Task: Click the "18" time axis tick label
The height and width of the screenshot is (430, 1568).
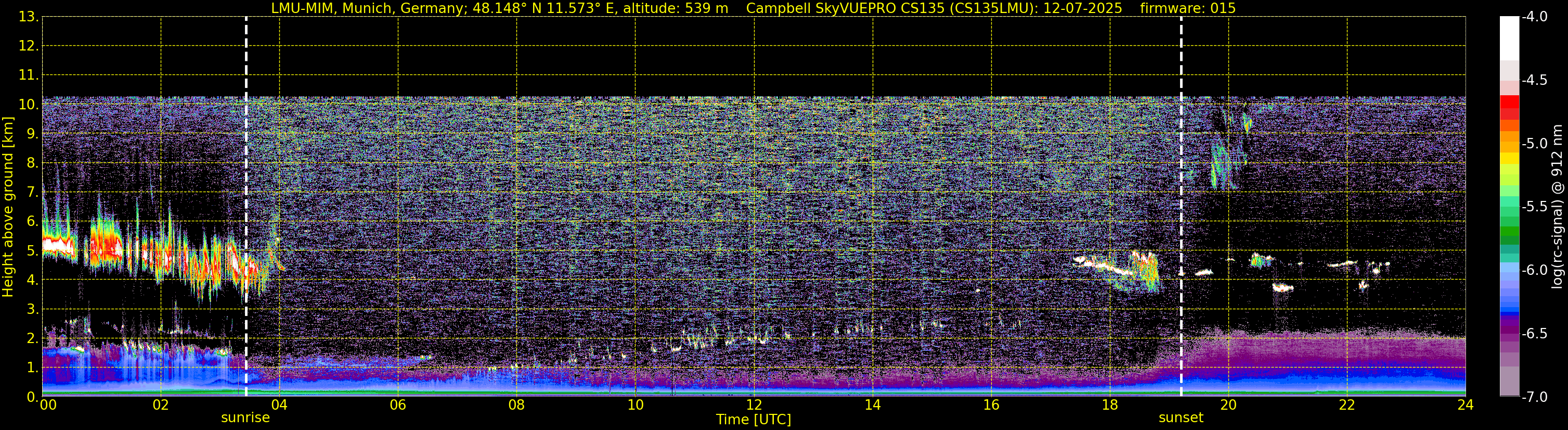Action: (x=1110, y=405)
